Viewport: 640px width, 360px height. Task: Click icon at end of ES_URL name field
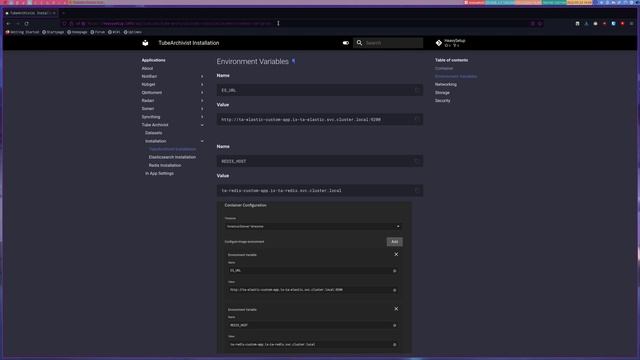(x=394, y=271)
